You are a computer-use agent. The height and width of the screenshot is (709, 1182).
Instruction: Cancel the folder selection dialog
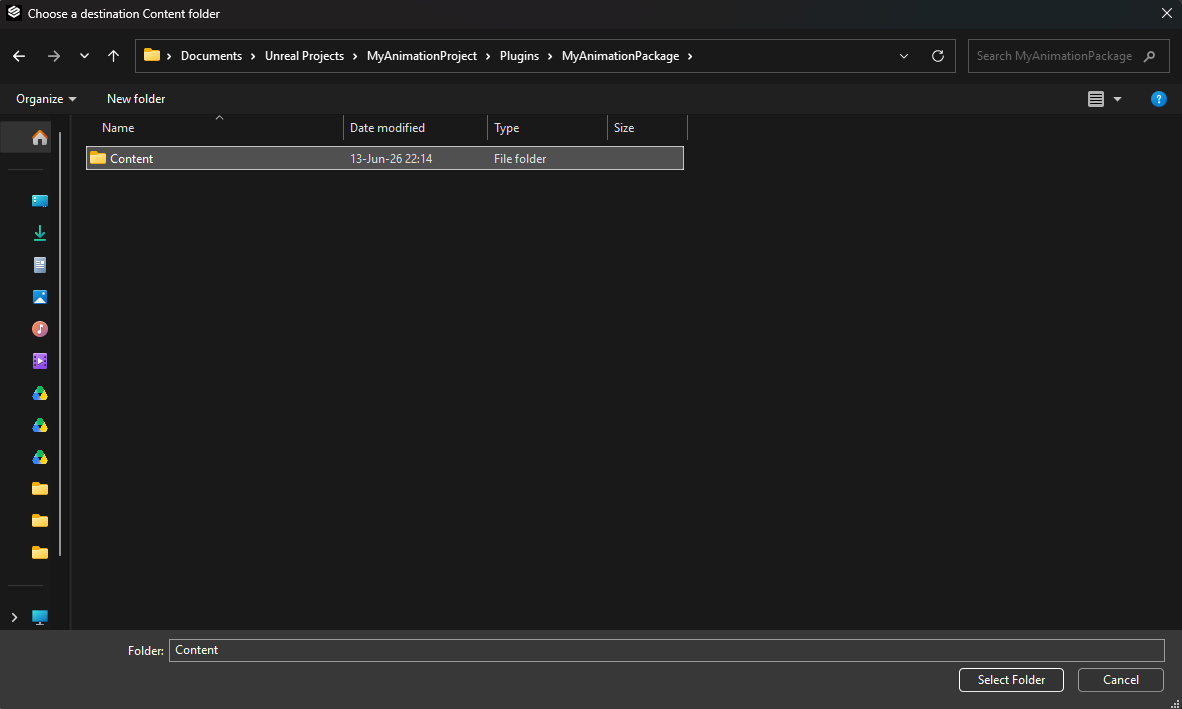(x=1120, y=680)
